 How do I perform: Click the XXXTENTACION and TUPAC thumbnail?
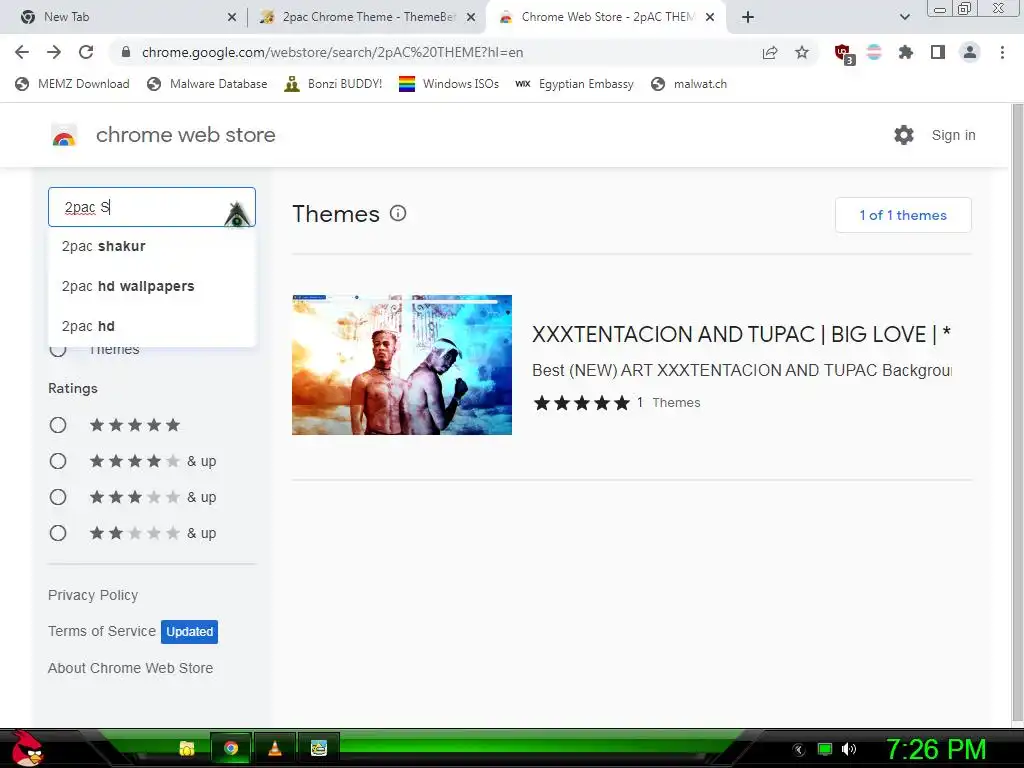coord(402,364)
